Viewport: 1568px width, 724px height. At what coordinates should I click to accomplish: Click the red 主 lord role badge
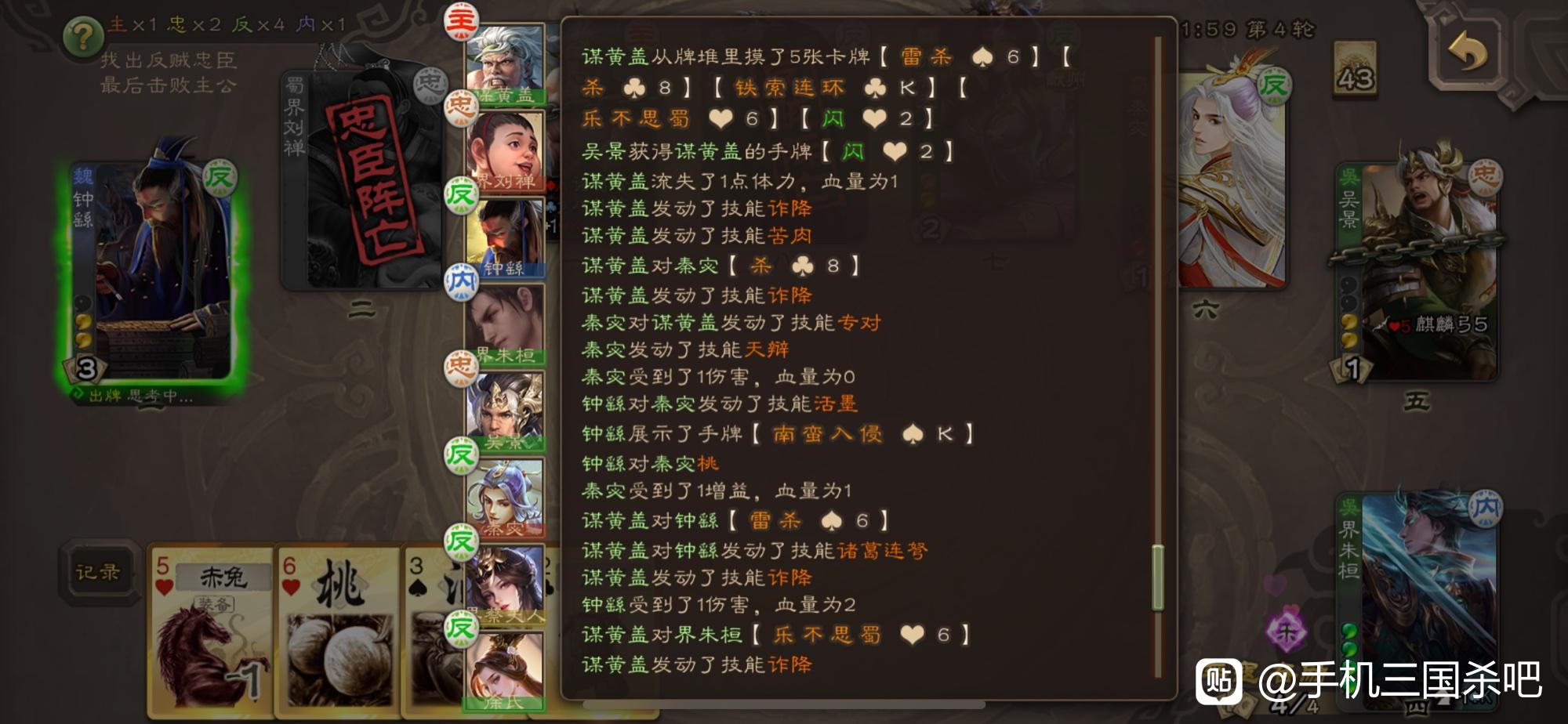[461, 21]
